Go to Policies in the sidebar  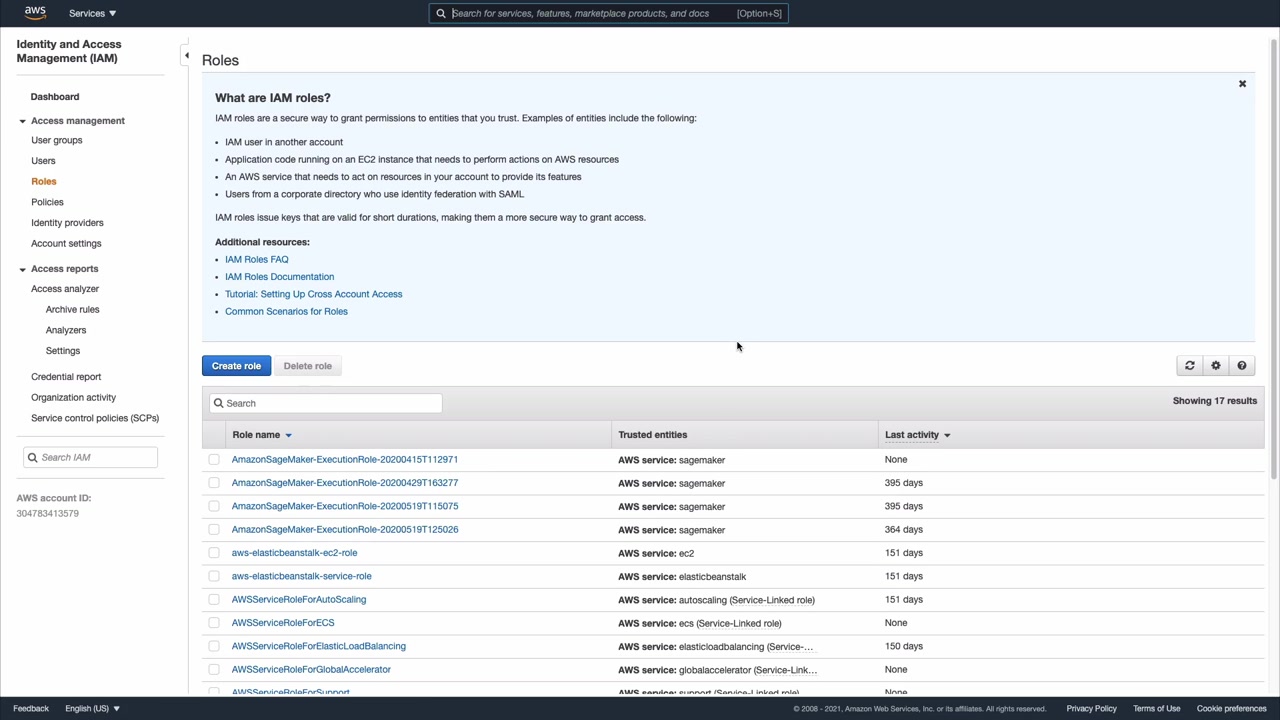click(x=47, y=202)
